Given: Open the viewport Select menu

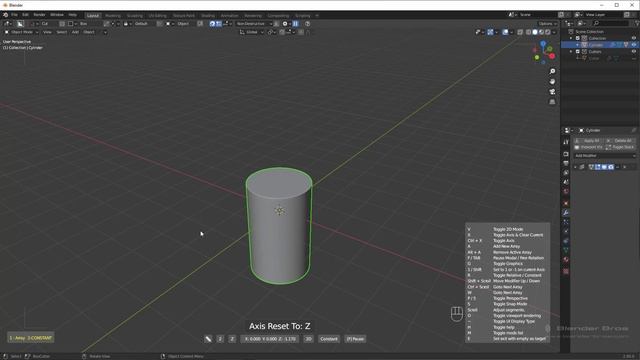Looking at the screenshot, I should [62, 32].
